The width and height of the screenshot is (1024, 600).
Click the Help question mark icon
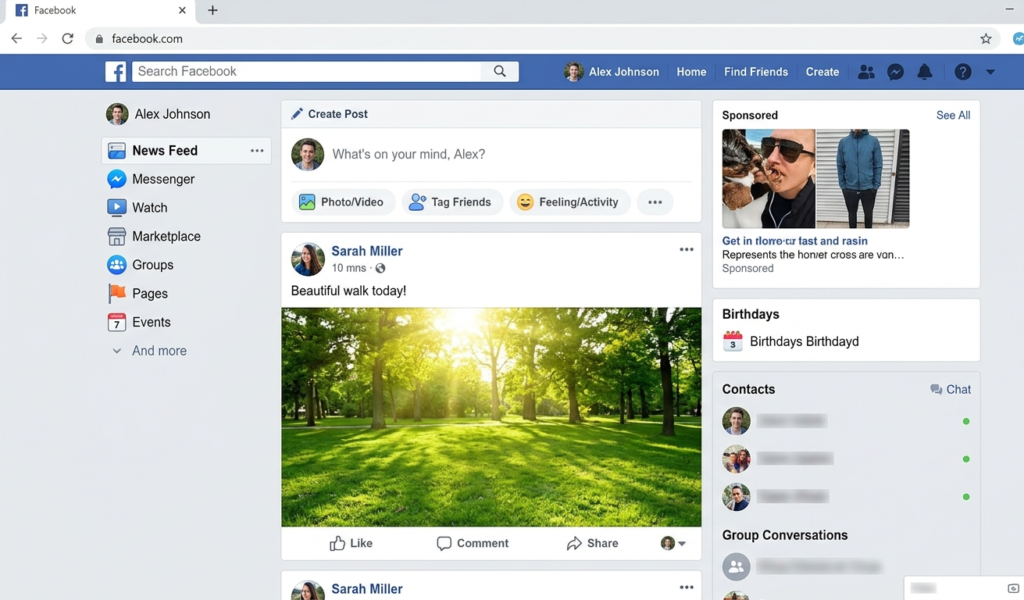[x=961, y=71]
